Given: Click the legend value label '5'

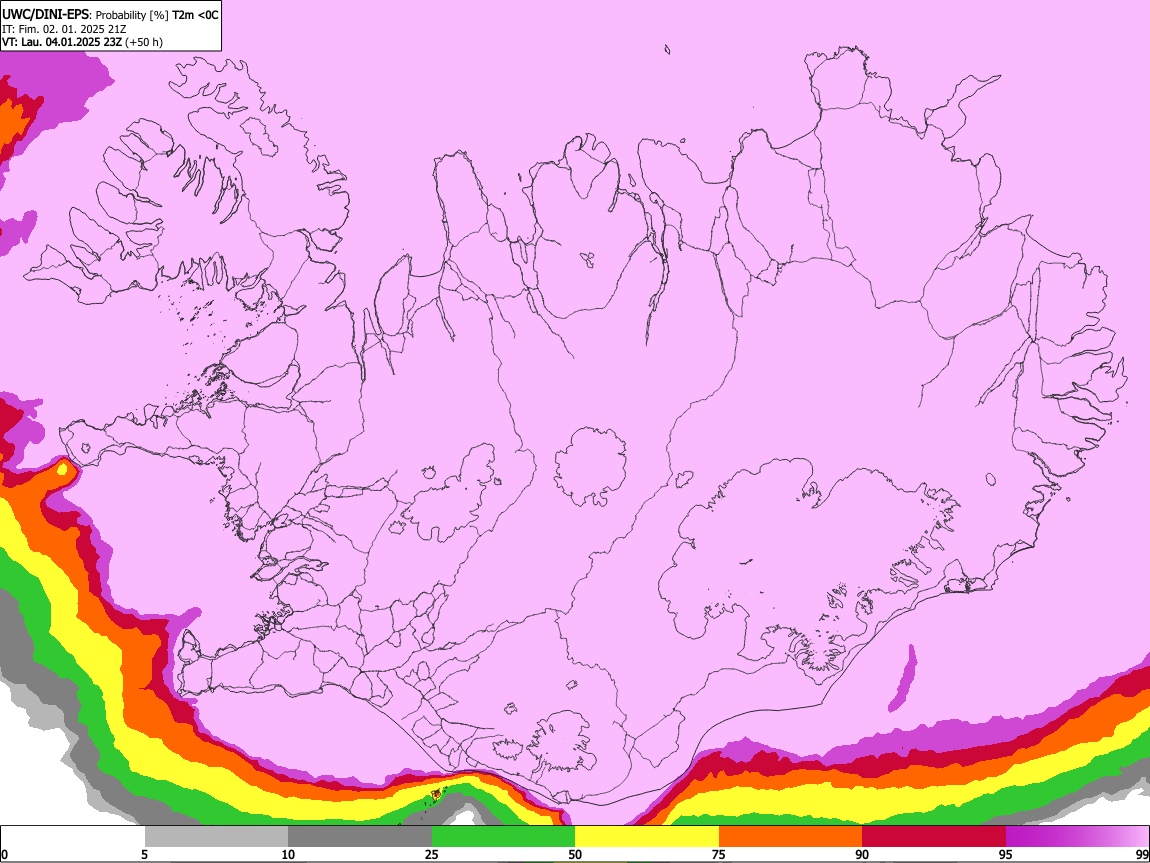Looking at the screenshot, I should click(x=144, y=854).
